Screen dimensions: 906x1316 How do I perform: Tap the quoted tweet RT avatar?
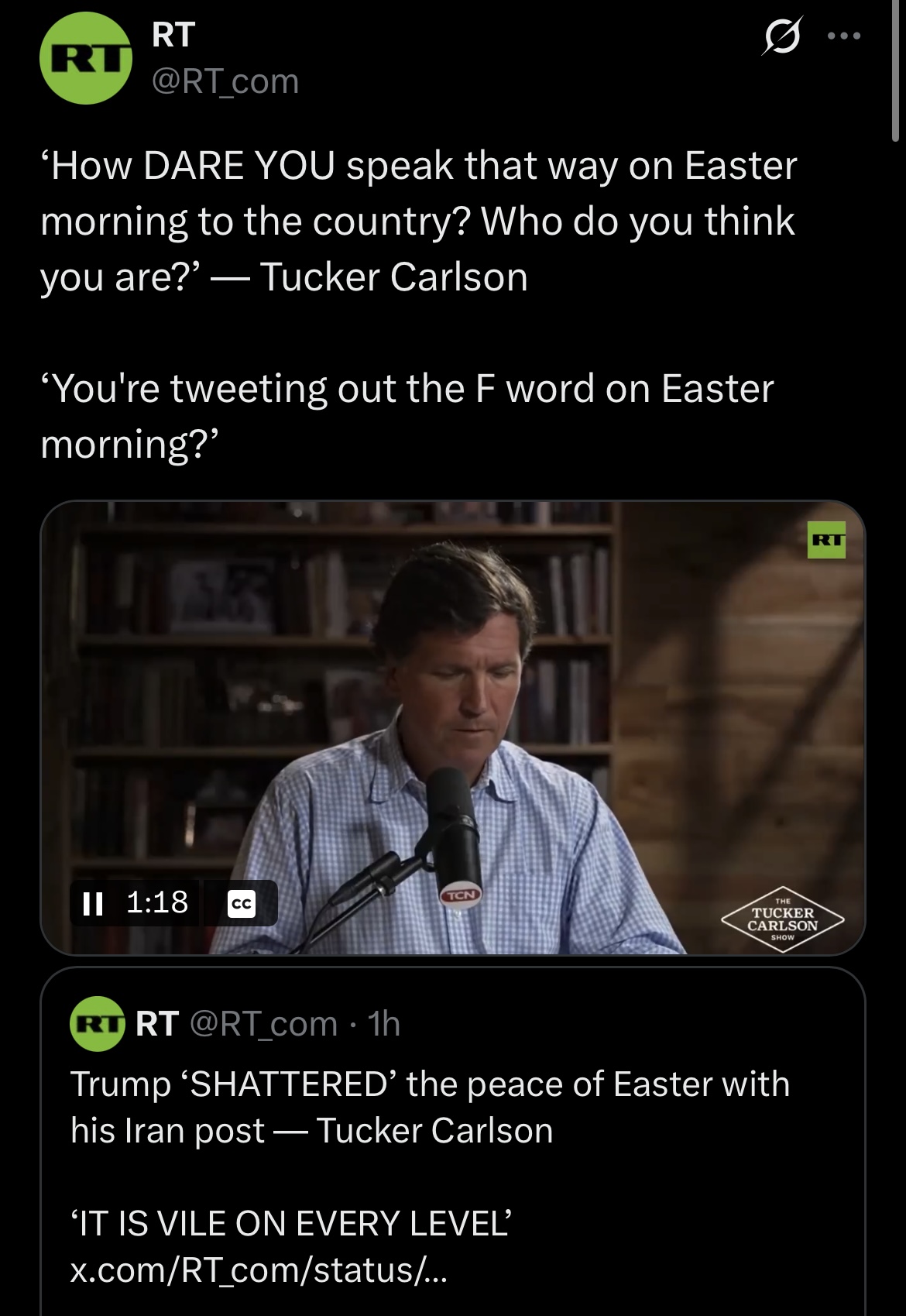click(x=97, y=1024)
